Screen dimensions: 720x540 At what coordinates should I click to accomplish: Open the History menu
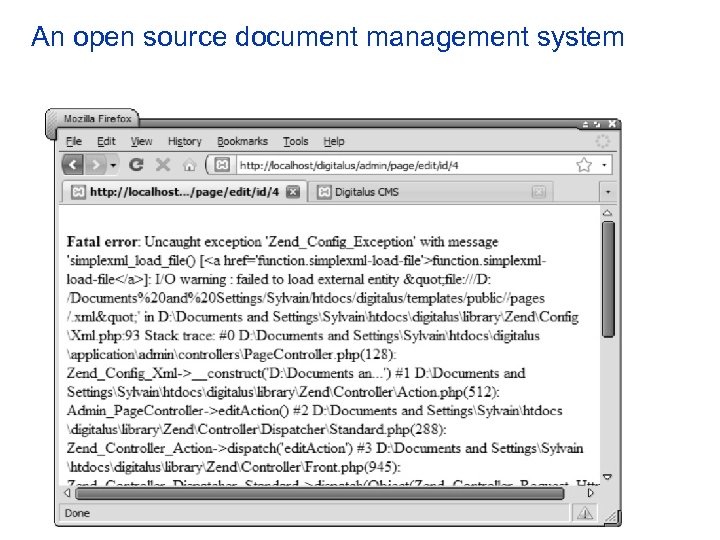pos(185,141)
